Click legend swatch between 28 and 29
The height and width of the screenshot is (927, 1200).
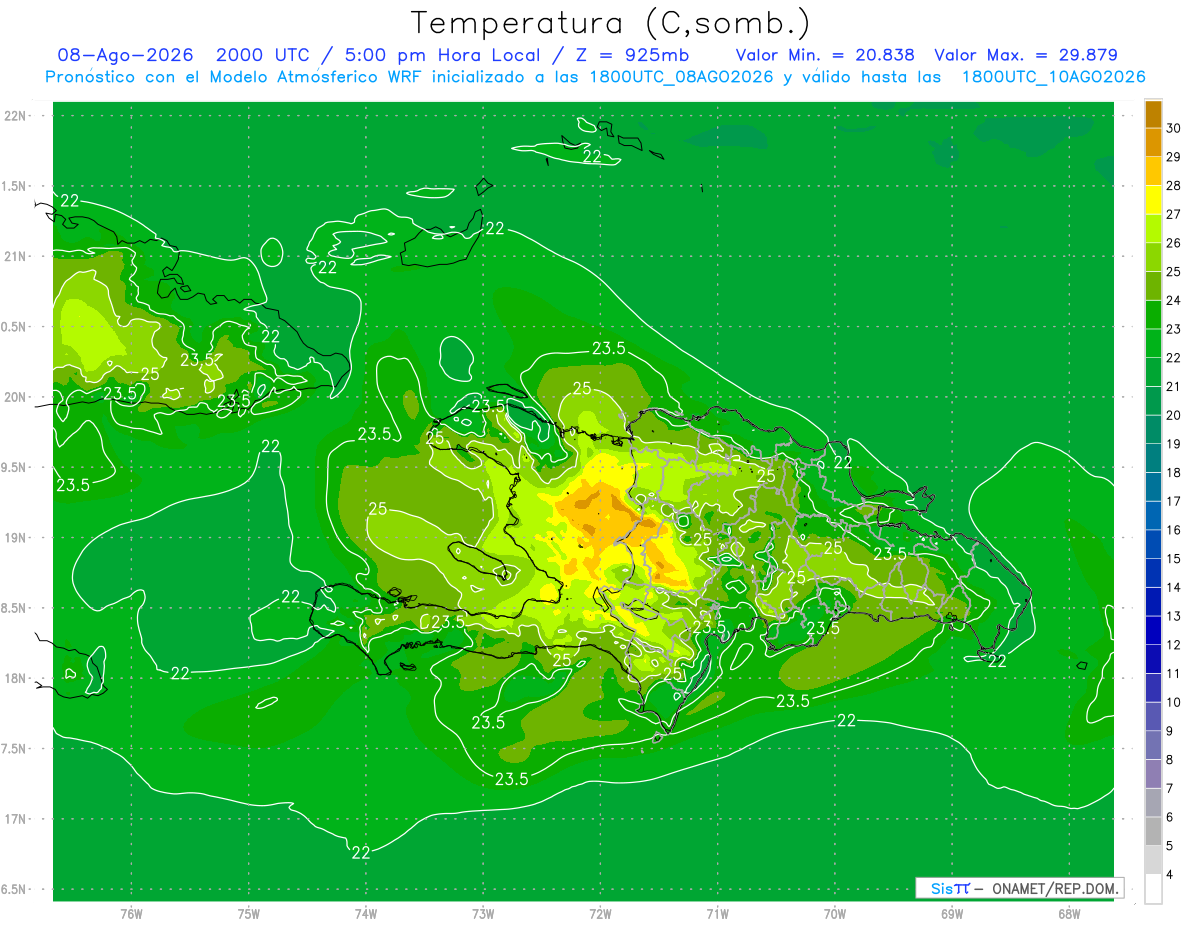coord(1153,171)
